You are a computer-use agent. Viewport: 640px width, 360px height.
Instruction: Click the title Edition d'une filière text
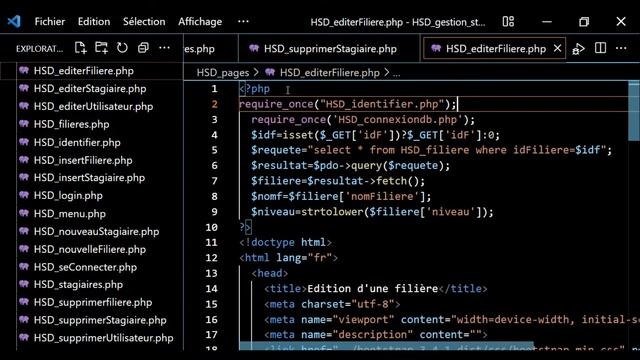pyautogui.click(x=373, y=289)
